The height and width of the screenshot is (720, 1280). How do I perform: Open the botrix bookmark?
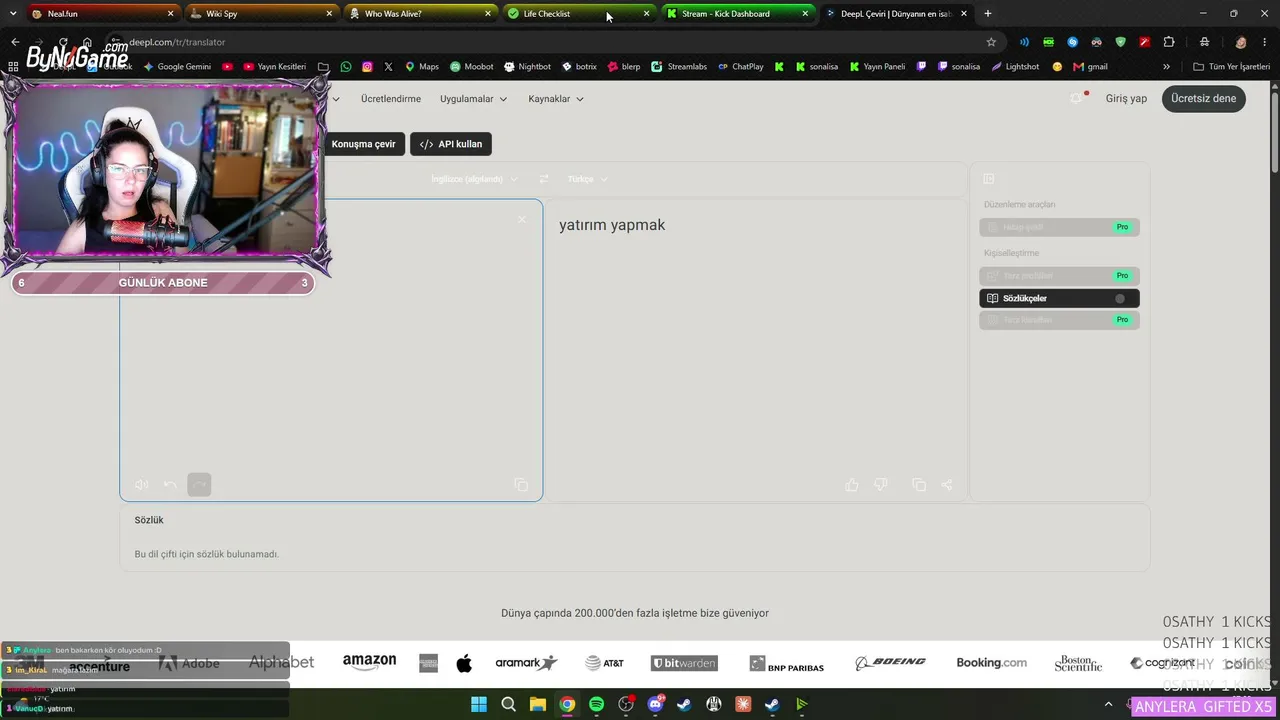click(x=579, y=67)
